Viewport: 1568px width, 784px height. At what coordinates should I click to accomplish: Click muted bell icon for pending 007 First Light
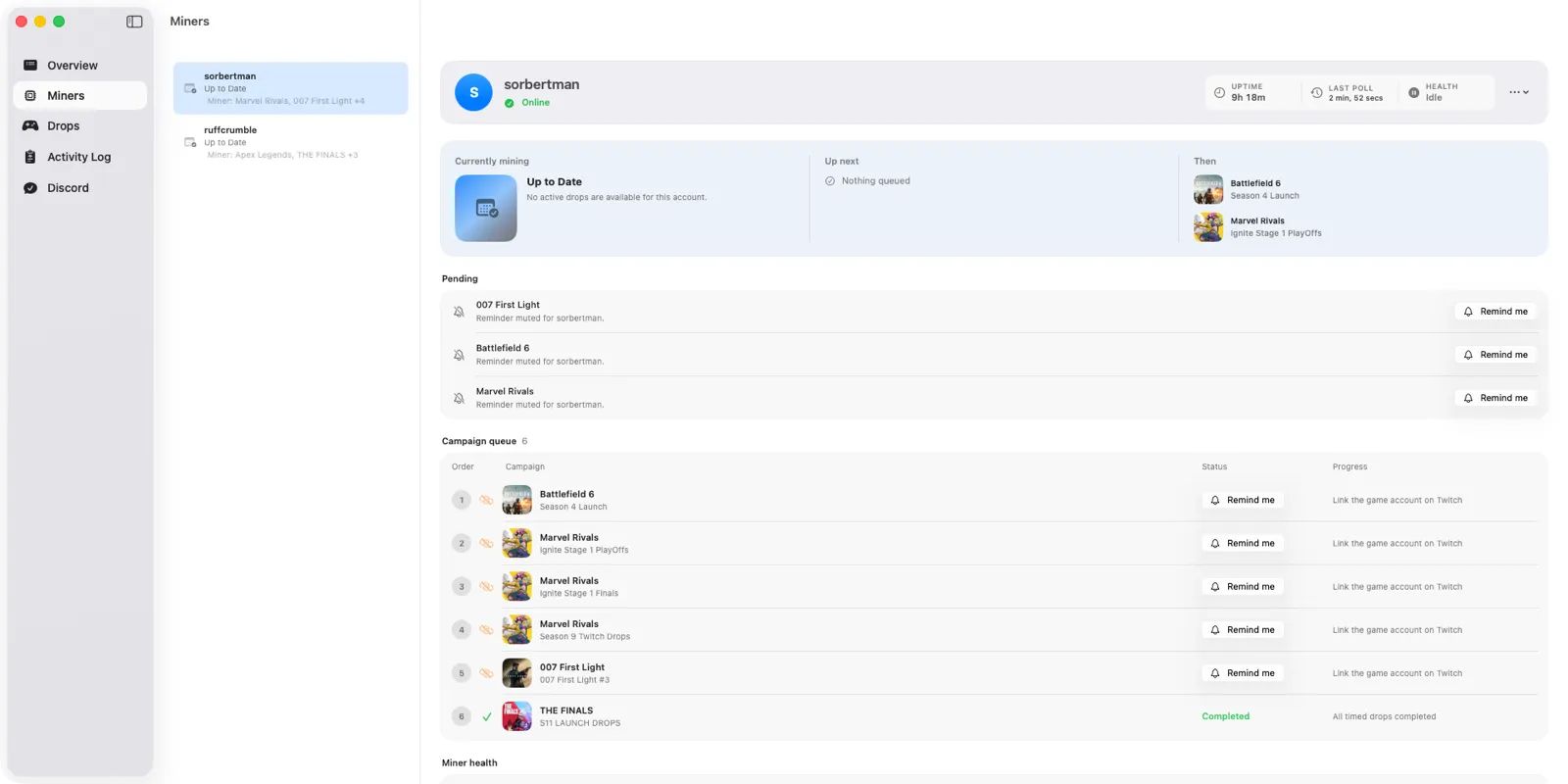pyautogui.click(x=459, y=312)
